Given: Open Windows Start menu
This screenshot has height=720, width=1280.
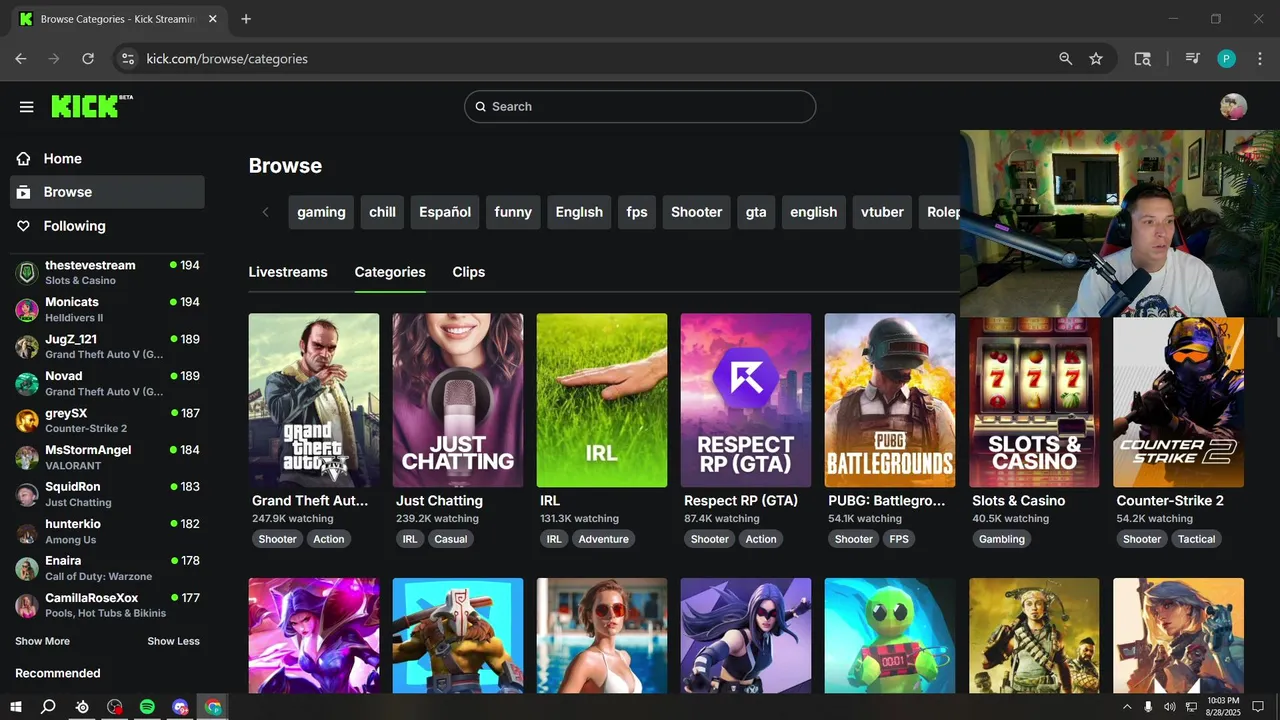Looking at the screenshot, I should coord(15,707).
